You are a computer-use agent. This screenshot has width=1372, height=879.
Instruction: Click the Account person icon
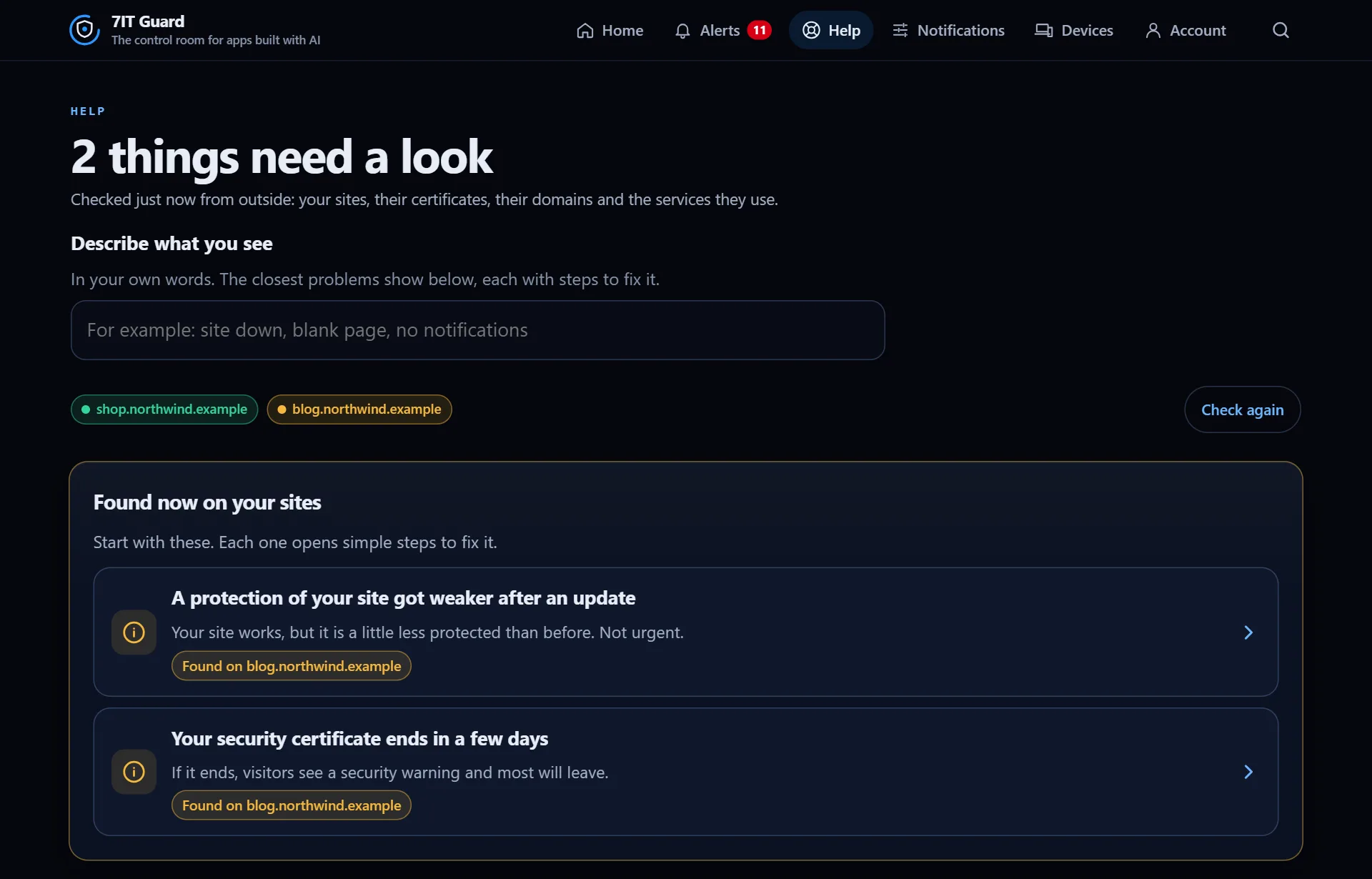click(1153, 31)
